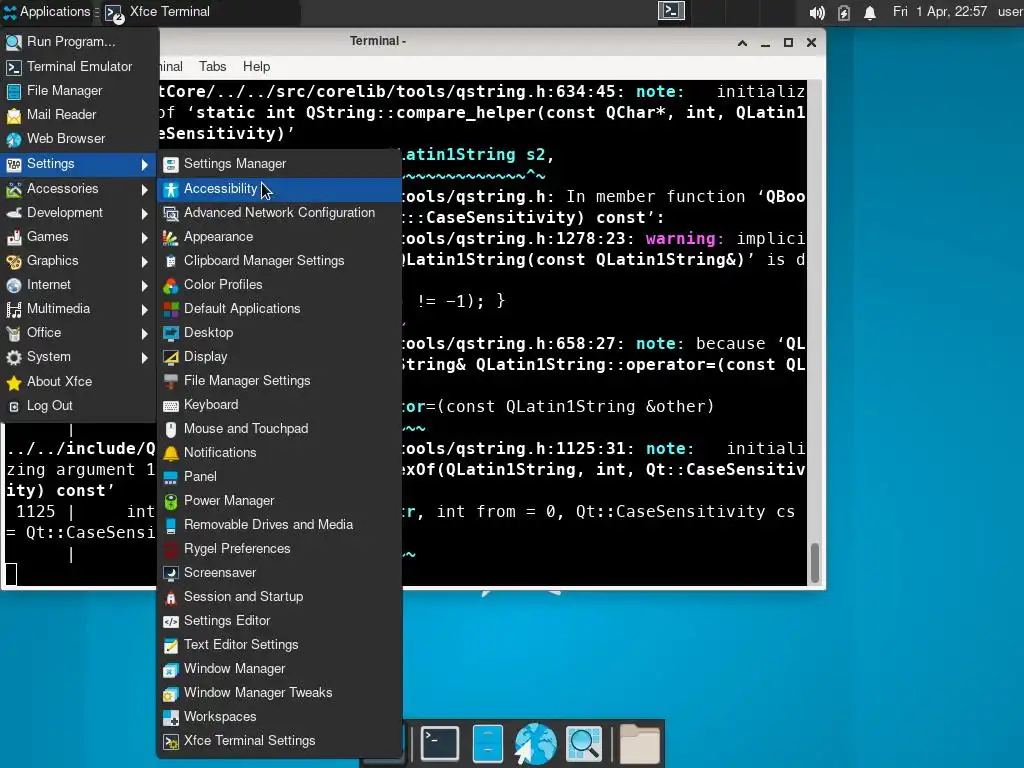
Task: Open File Manager from Applications menu
Action: coord(78,91)
